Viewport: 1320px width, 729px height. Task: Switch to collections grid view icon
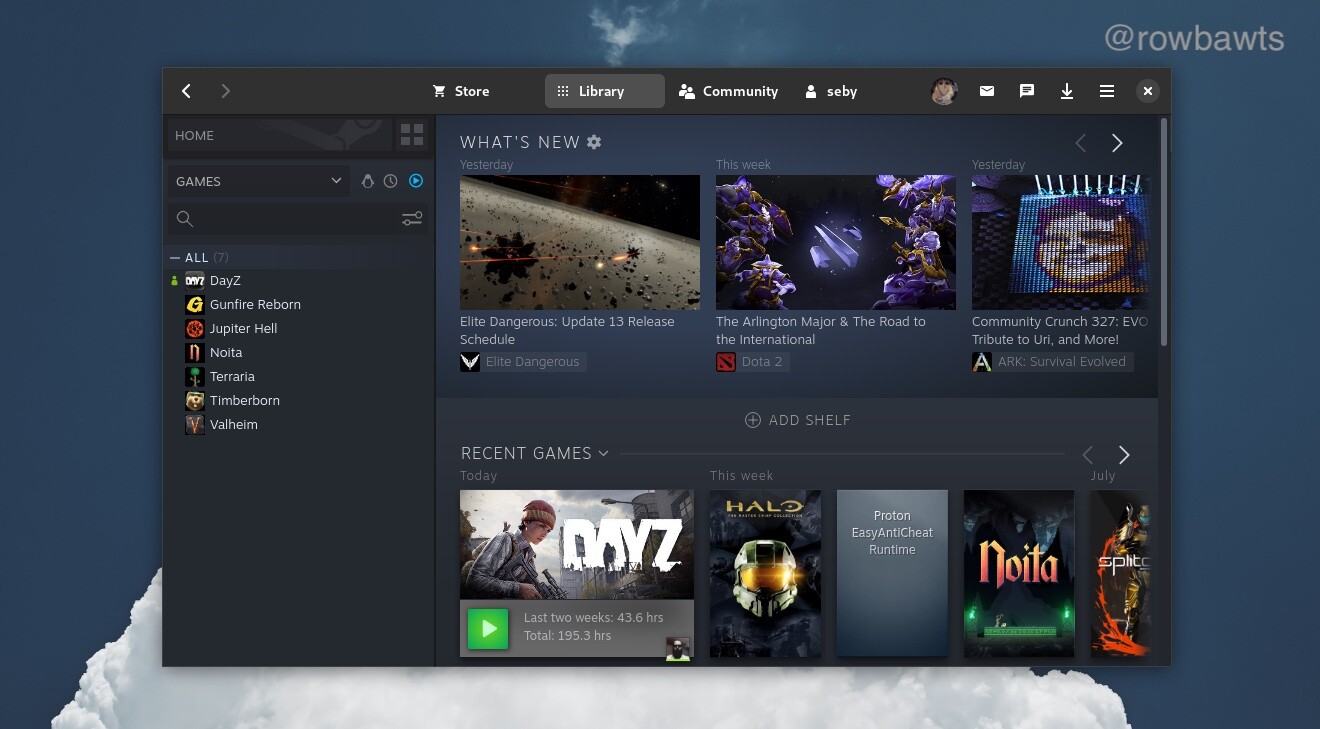coord(412,135)
